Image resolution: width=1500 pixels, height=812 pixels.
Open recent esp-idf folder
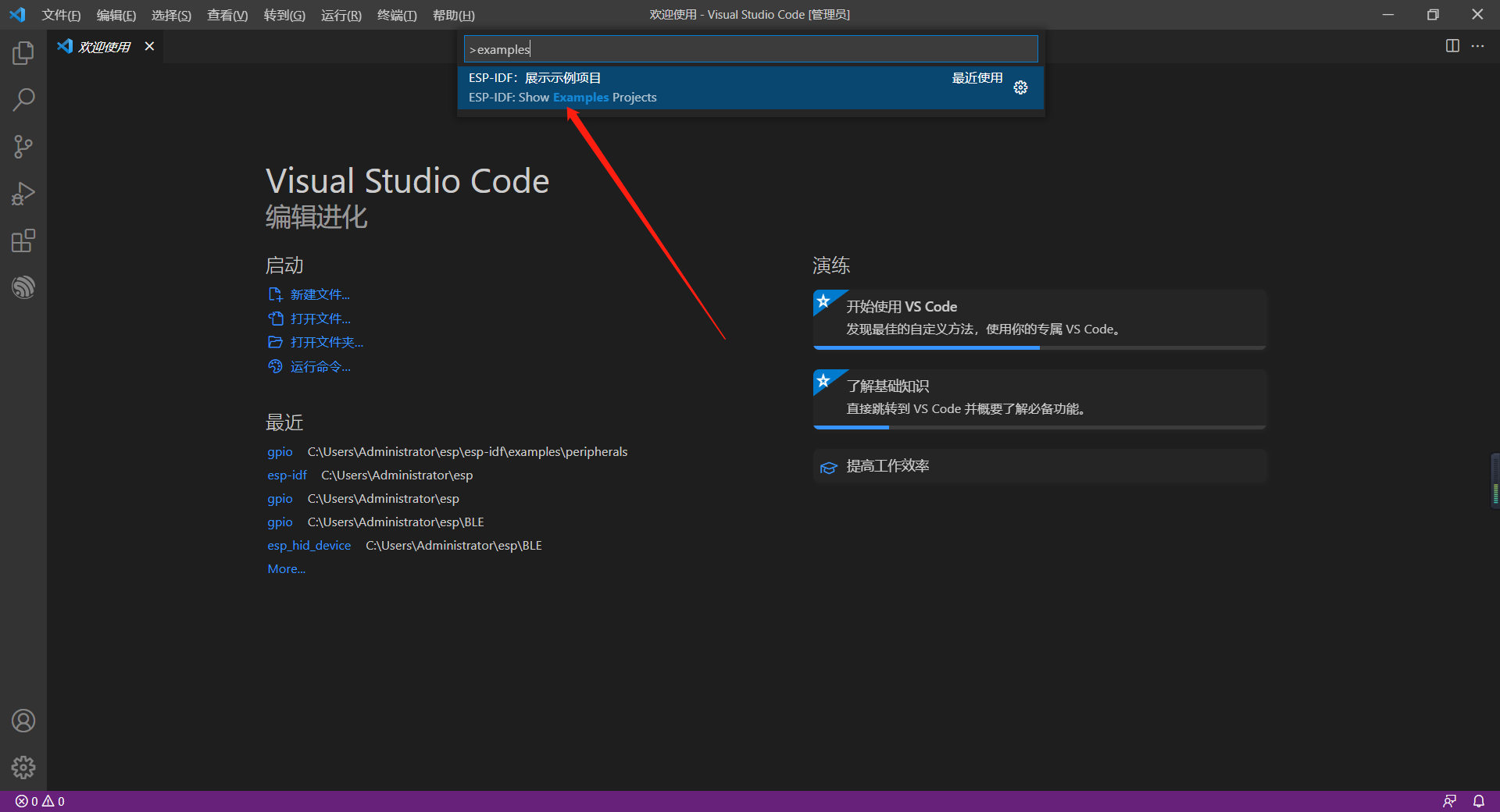(287, 475)
